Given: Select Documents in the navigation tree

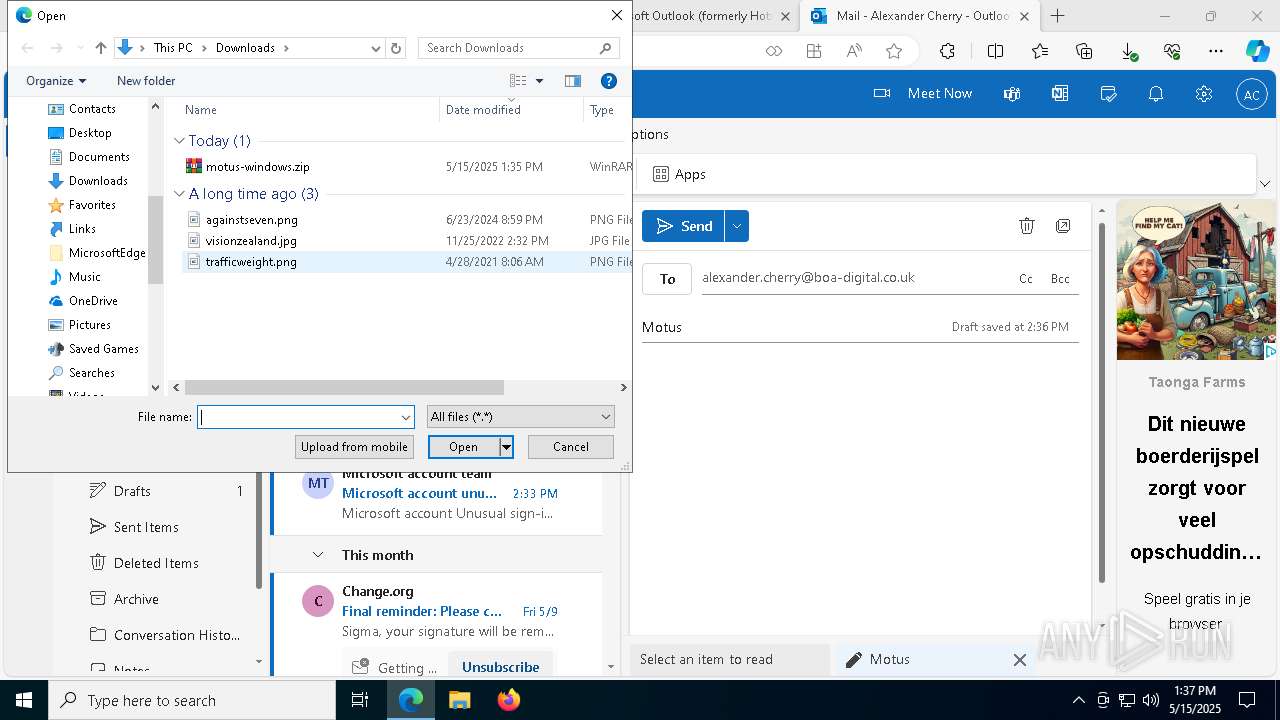Looking at the screenshot, I should coord(99,157).
